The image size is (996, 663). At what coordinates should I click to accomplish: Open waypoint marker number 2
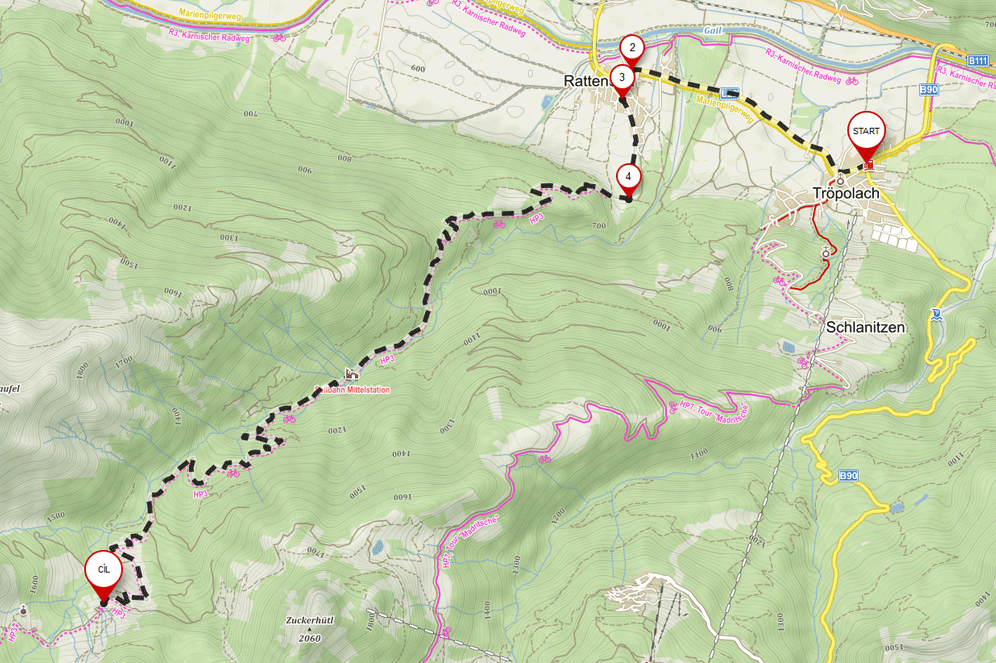632,50
